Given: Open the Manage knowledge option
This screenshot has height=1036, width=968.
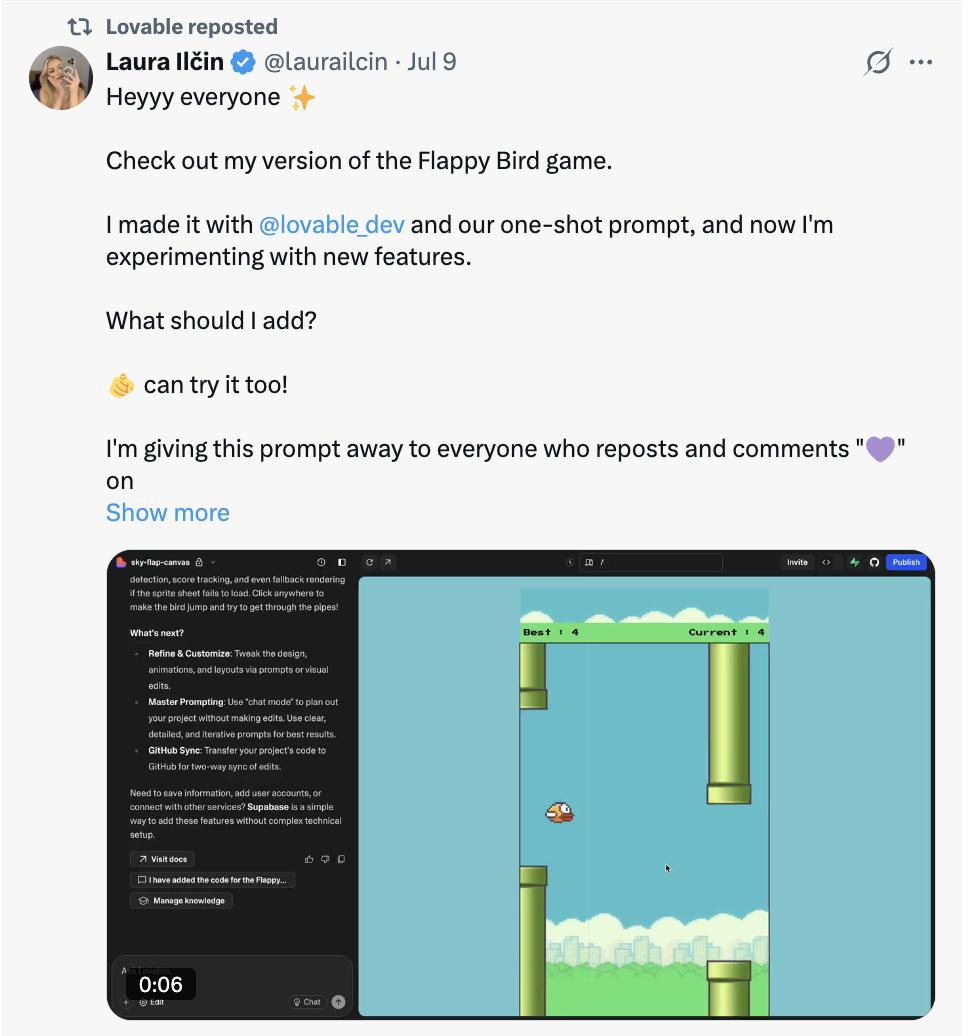Looking at the screenshot, I should (182, 901).
